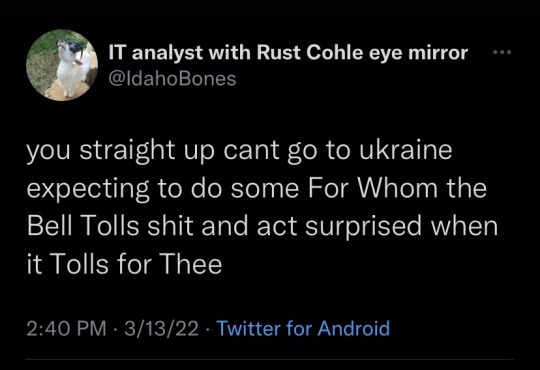The width and height of the screenshot is (540, 370).
Task: Select the 2:40 PM timestamp
Action: 66,328
